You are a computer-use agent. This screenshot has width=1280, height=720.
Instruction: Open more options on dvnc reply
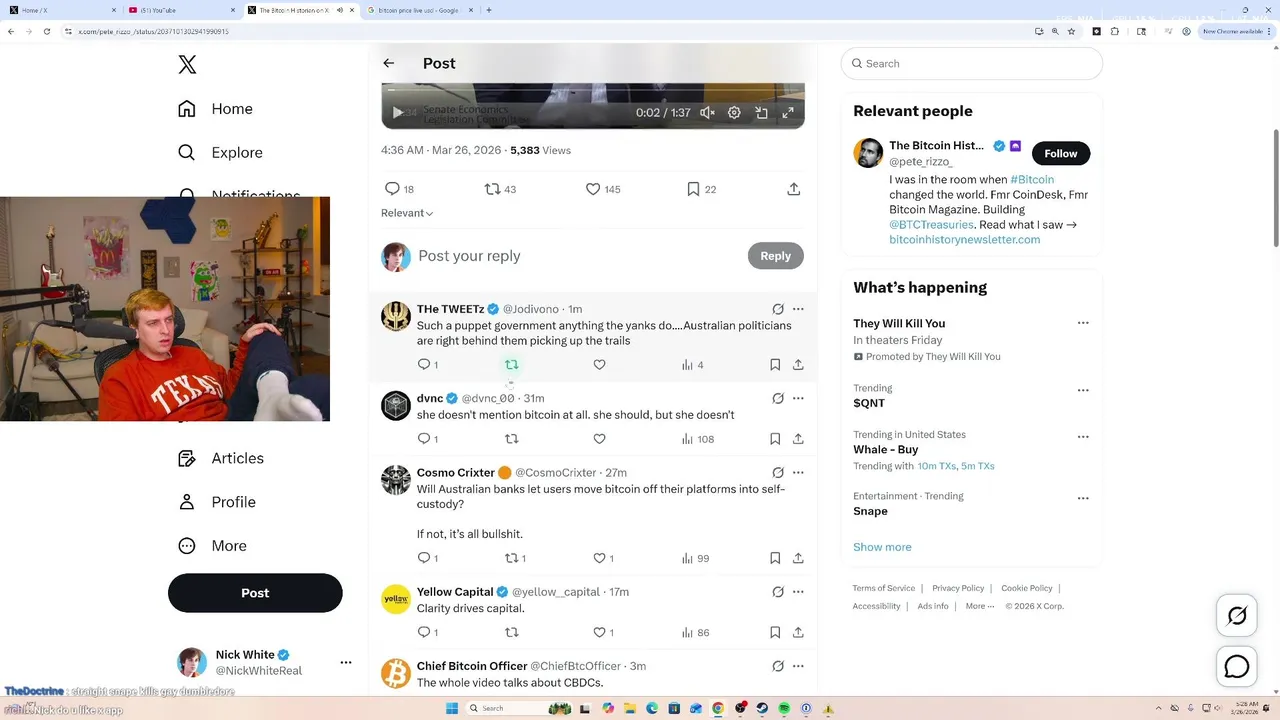click(798, 398)
